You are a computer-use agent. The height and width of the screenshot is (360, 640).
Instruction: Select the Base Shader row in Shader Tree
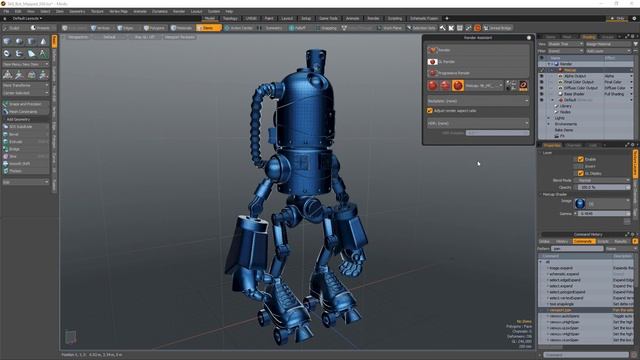tap(586, 94)
